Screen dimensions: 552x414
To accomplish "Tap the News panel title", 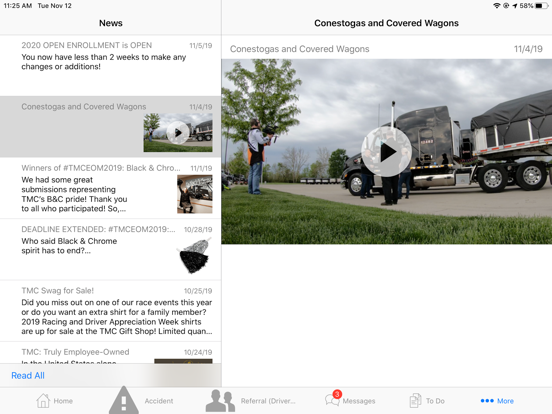I will coord(111,23).
